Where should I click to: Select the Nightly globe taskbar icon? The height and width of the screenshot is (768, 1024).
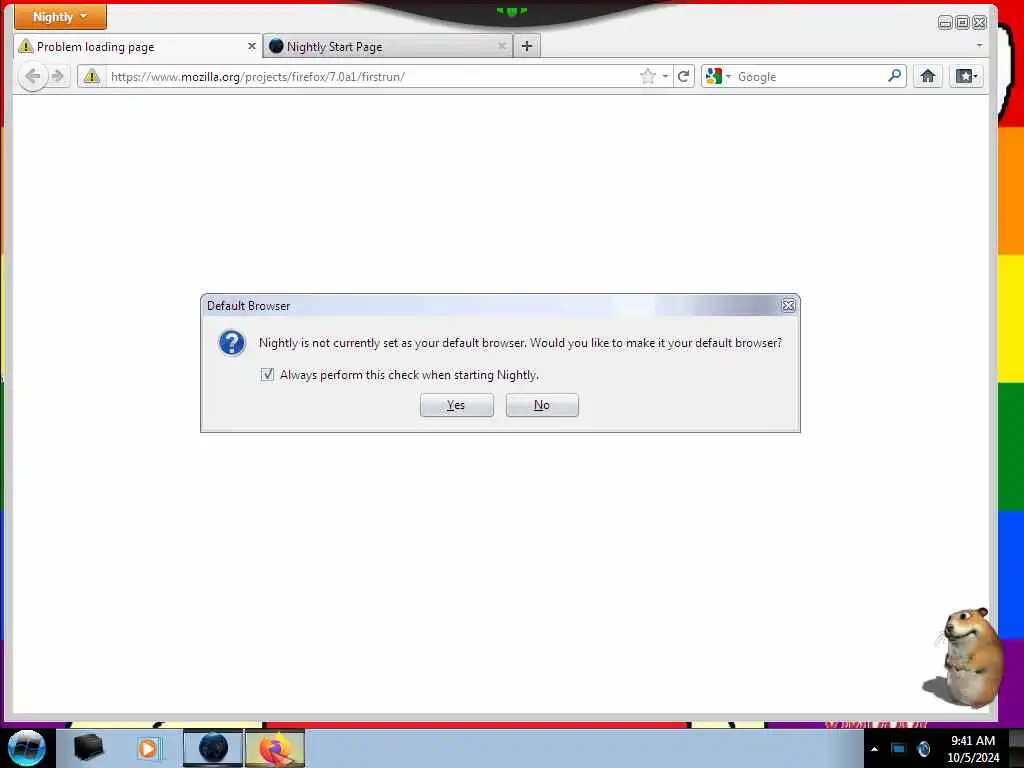pyautogui.click(x=213, y=748)
